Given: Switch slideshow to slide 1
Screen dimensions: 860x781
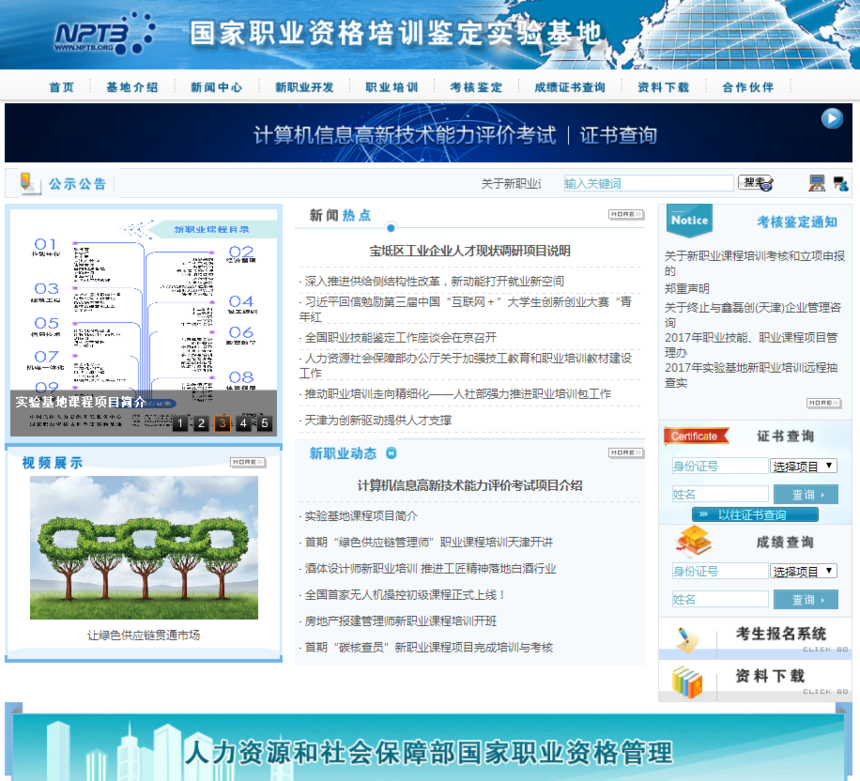Looking at the screenshot, I should pyautogui.click(x=180, y=423).
